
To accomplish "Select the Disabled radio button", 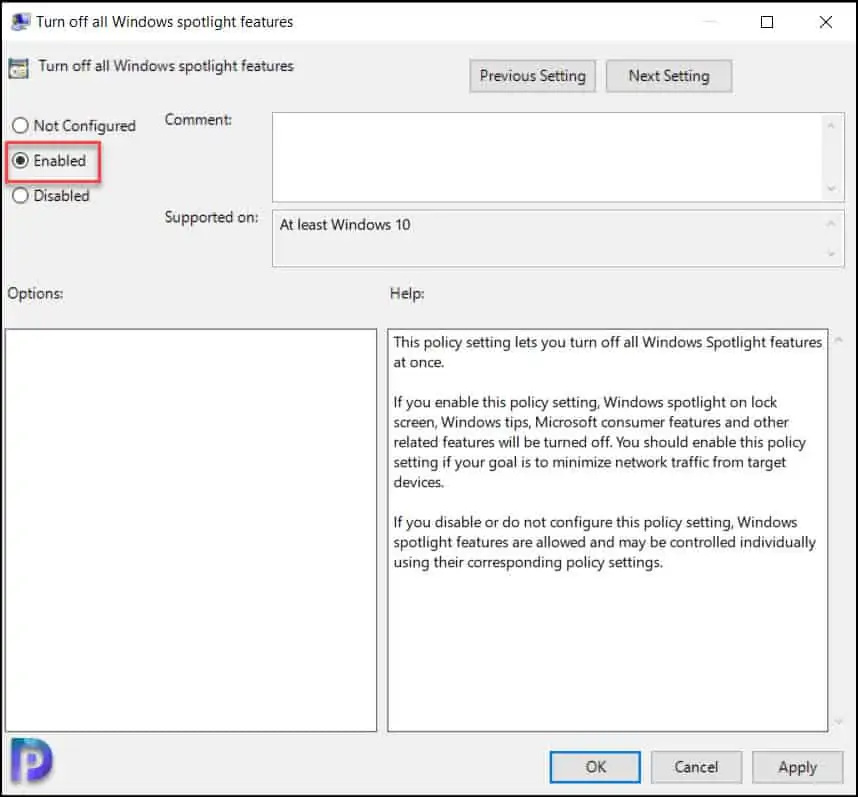I will [x=20, y=195].
